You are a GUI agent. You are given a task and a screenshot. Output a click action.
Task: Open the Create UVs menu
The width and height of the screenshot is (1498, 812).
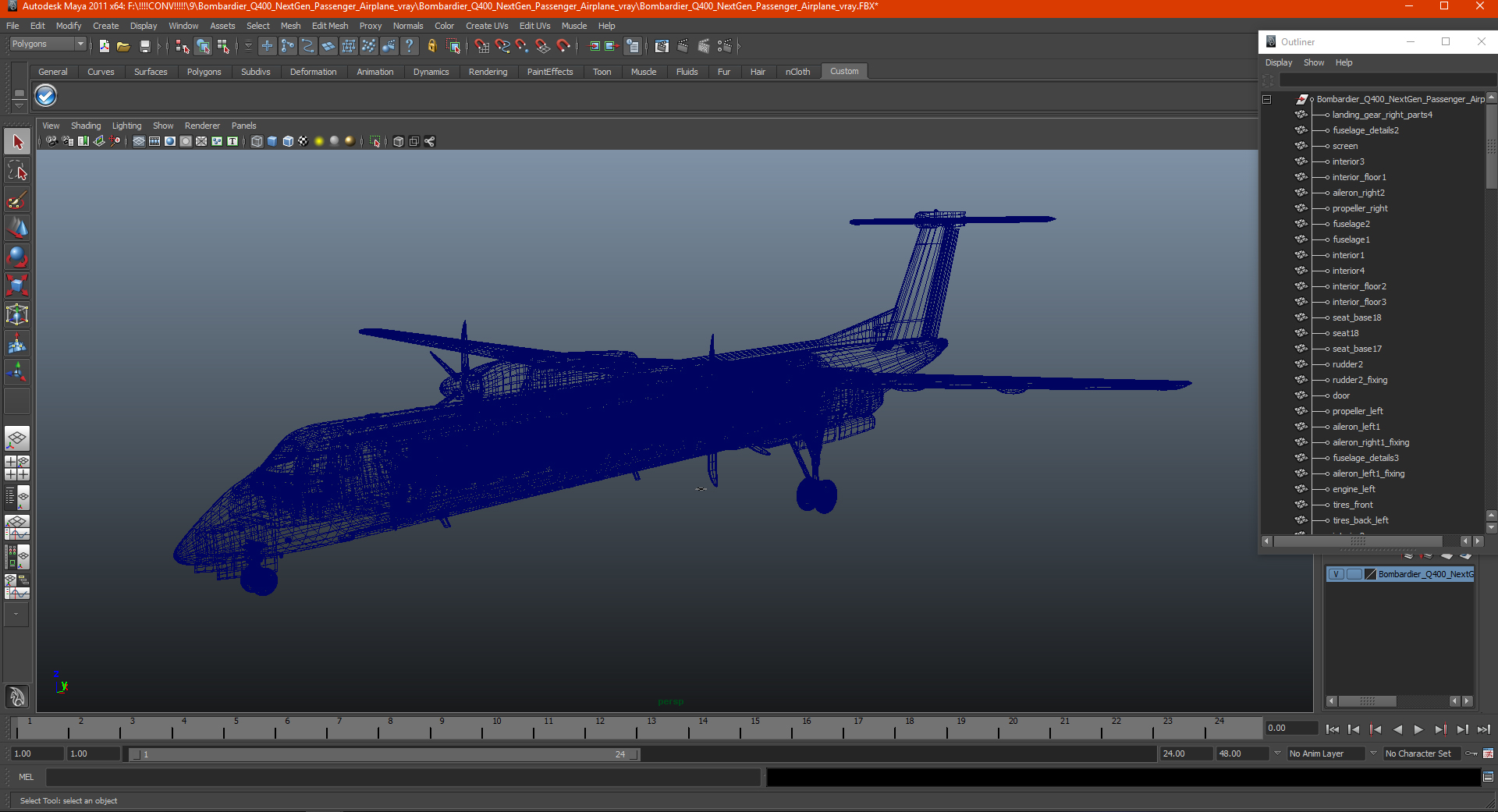487,26
